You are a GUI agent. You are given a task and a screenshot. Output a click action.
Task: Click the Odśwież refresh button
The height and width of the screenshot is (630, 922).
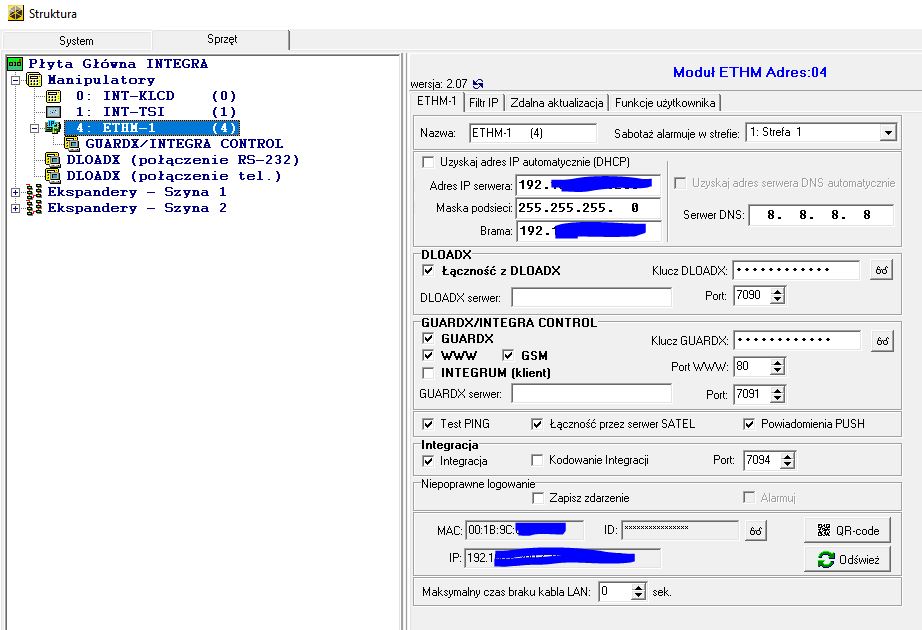[x=847, y=559]
